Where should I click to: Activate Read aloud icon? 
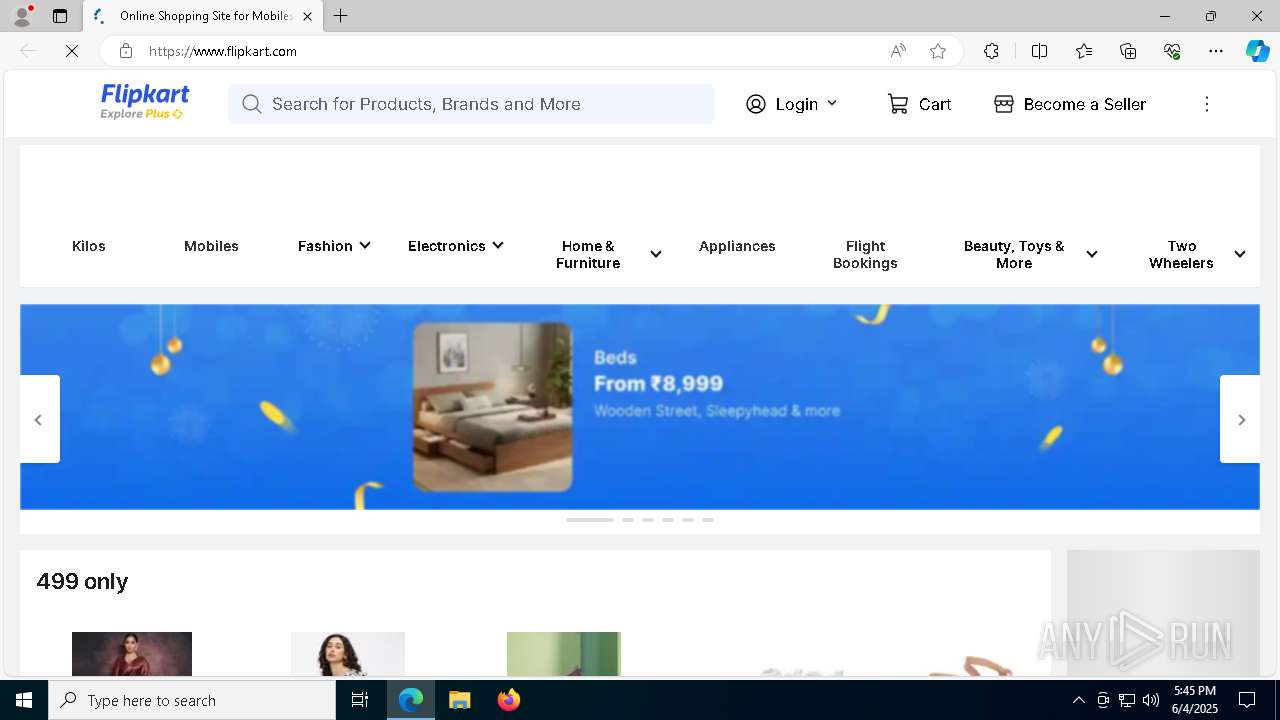click(898, 51)
